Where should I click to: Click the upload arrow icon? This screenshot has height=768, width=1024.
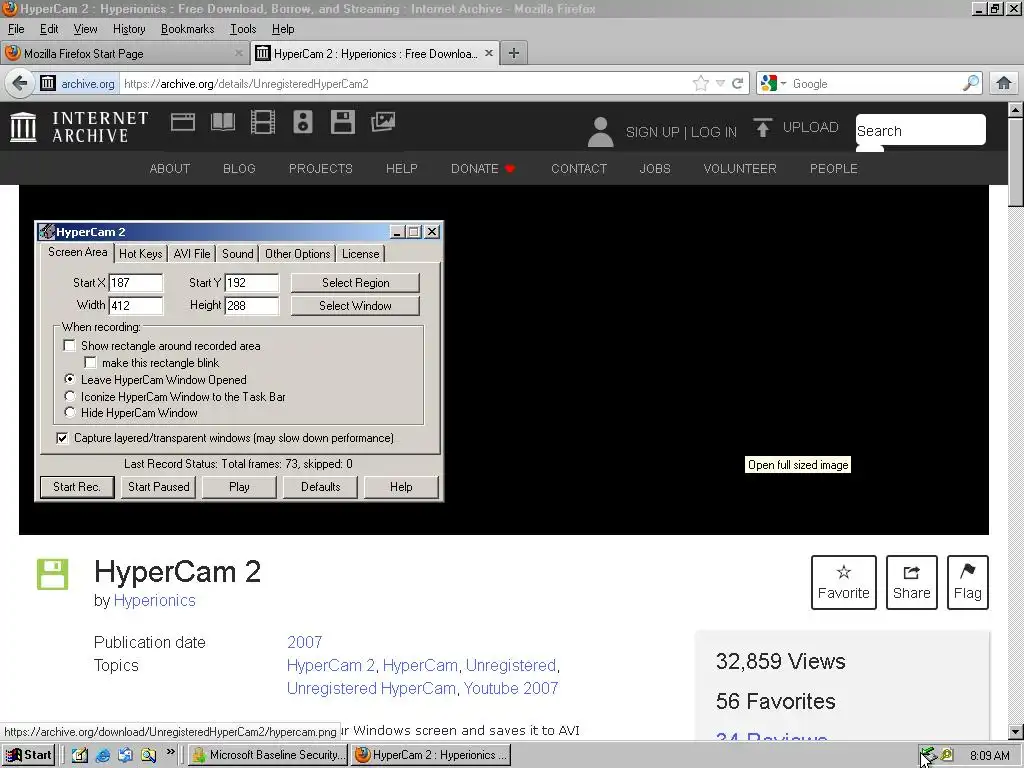[762, 127]
